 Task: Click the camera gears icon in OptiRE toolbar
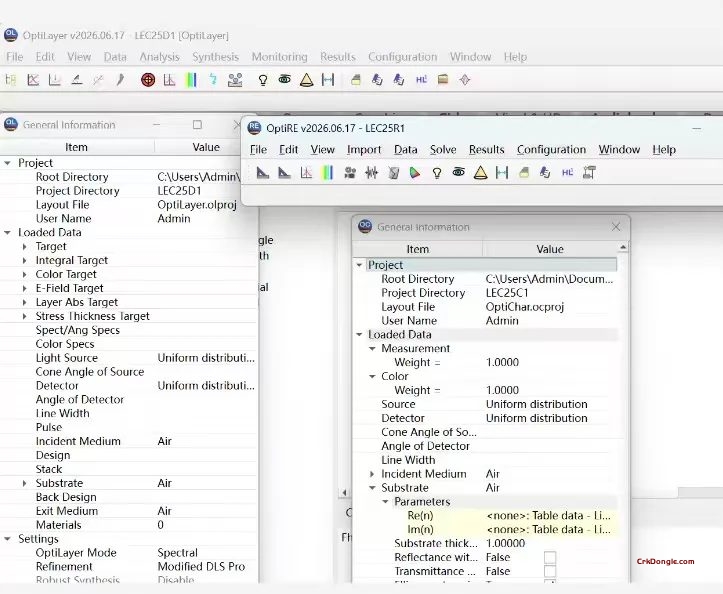[x=350, y=173]
